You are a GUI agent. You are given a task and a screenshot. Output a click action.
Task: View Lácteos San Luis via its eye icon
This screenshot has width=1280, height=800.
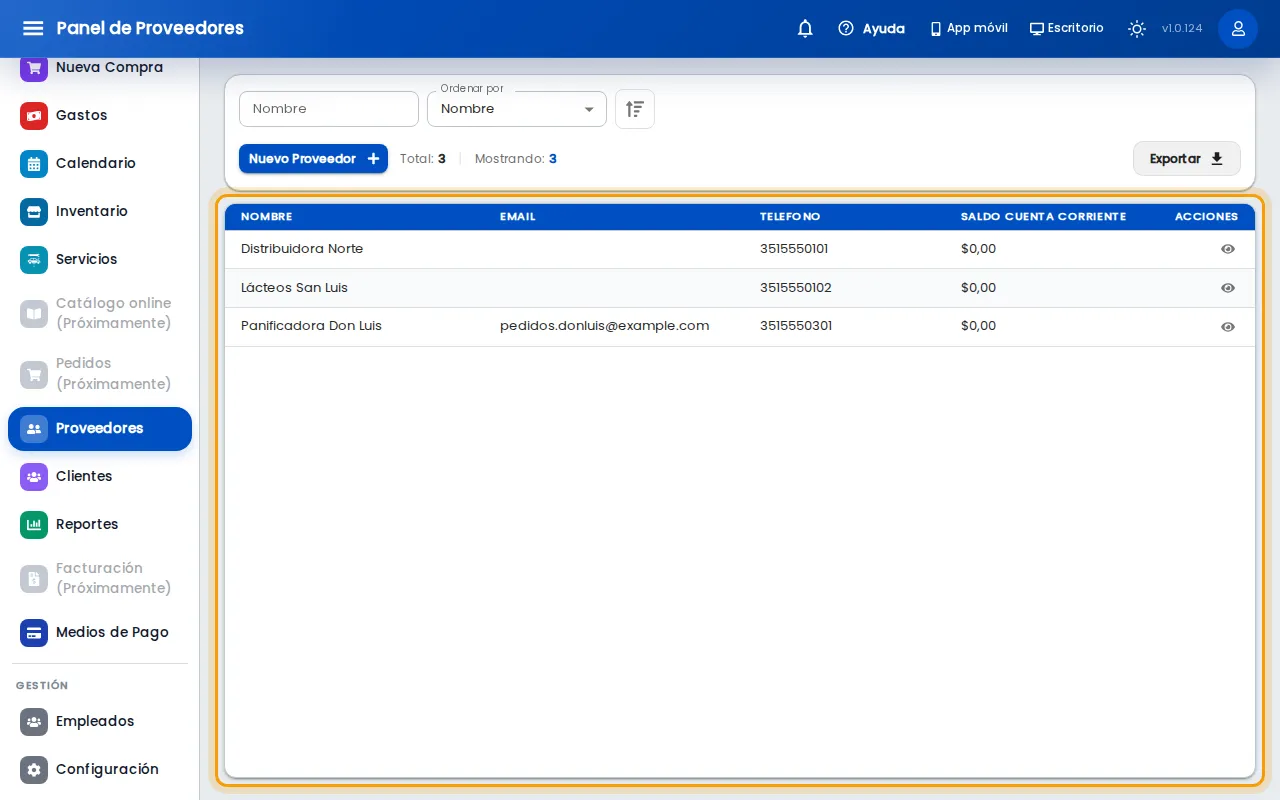pyautogui.click(x=1228, y=288)
